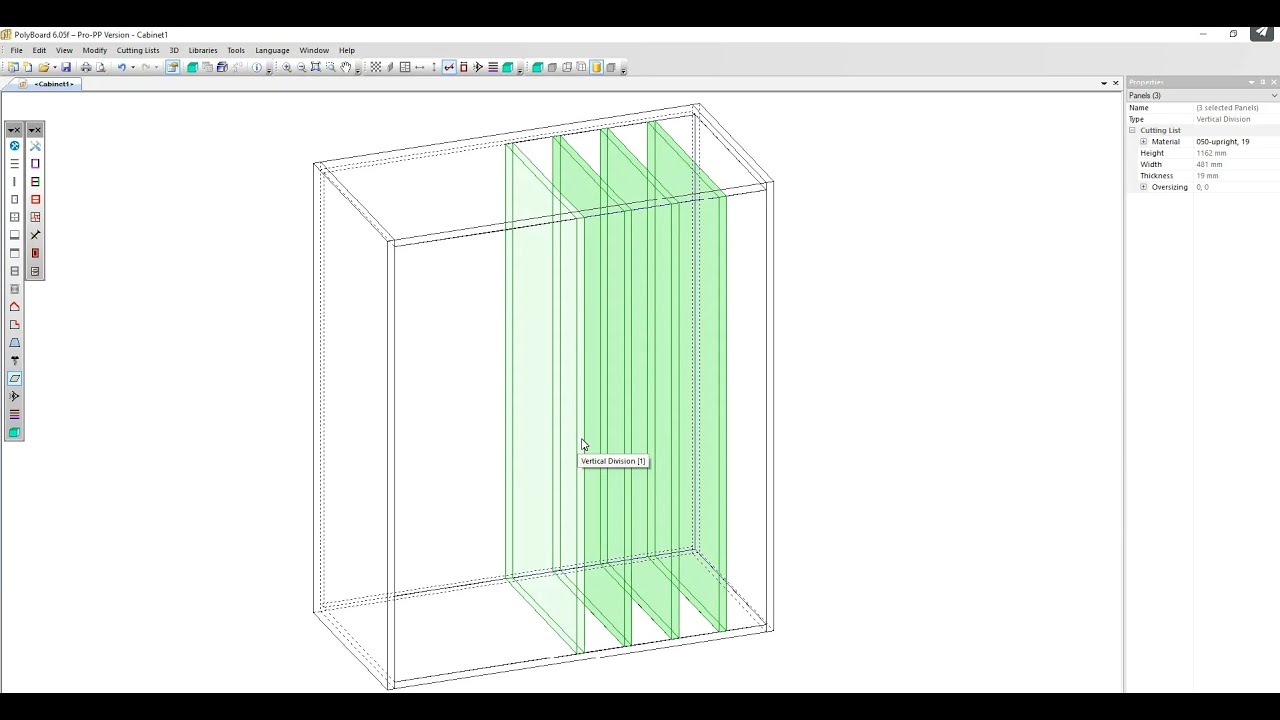Viewport: 1280px width, 720px height.
Task: Click the new cabinet icon at toolbar start
Action: [12, 67]
